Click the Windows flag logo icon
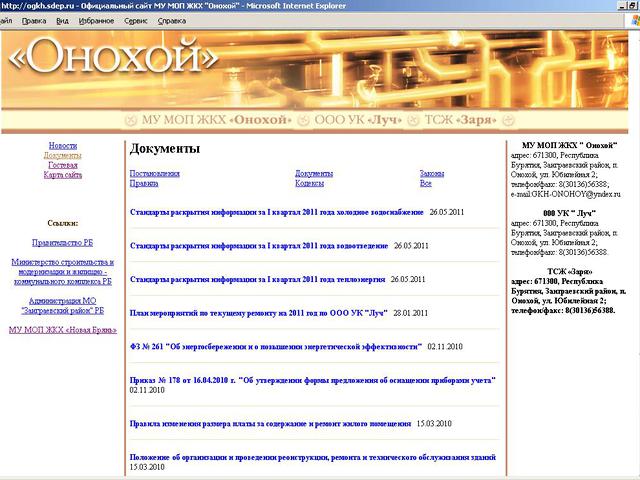This screenshot has width=640, height=480. click(x=635, y=21)
